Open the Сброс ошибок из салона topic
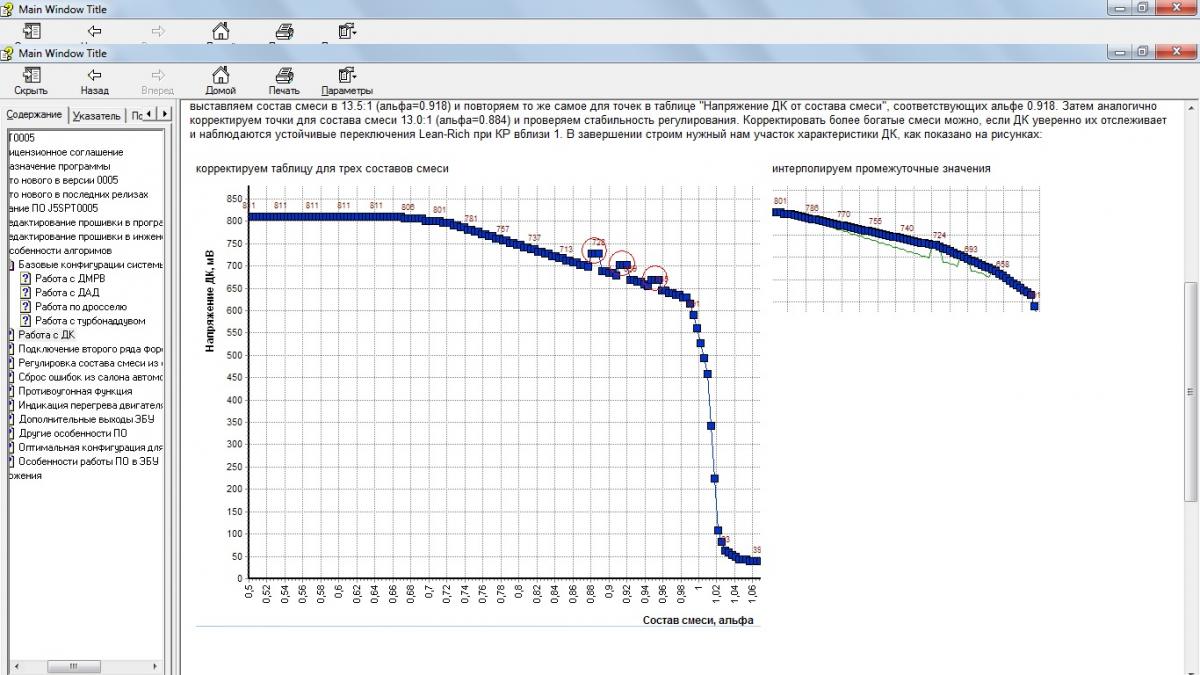This screenshot has height=675, width=1200. [90, 377]
